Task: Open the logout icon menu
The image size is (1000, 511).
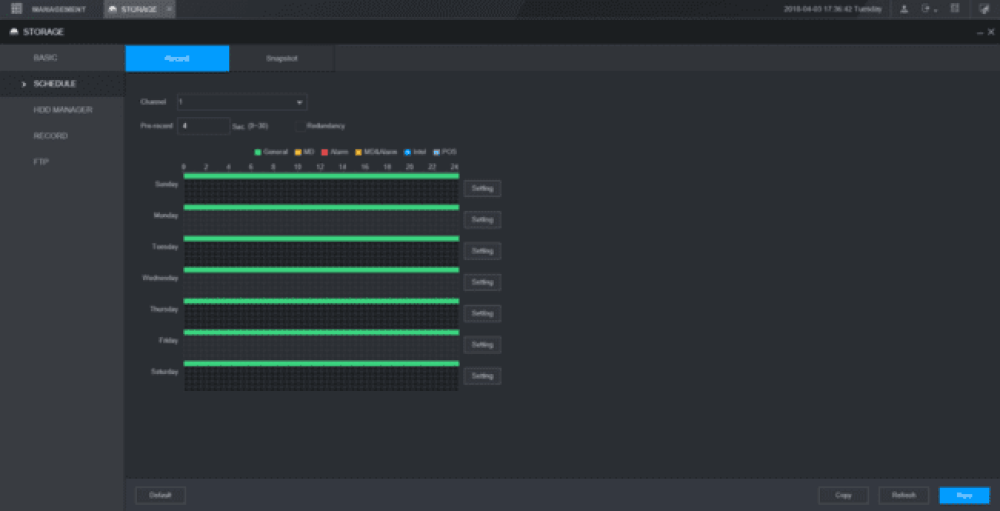Action: pos(928,9)
